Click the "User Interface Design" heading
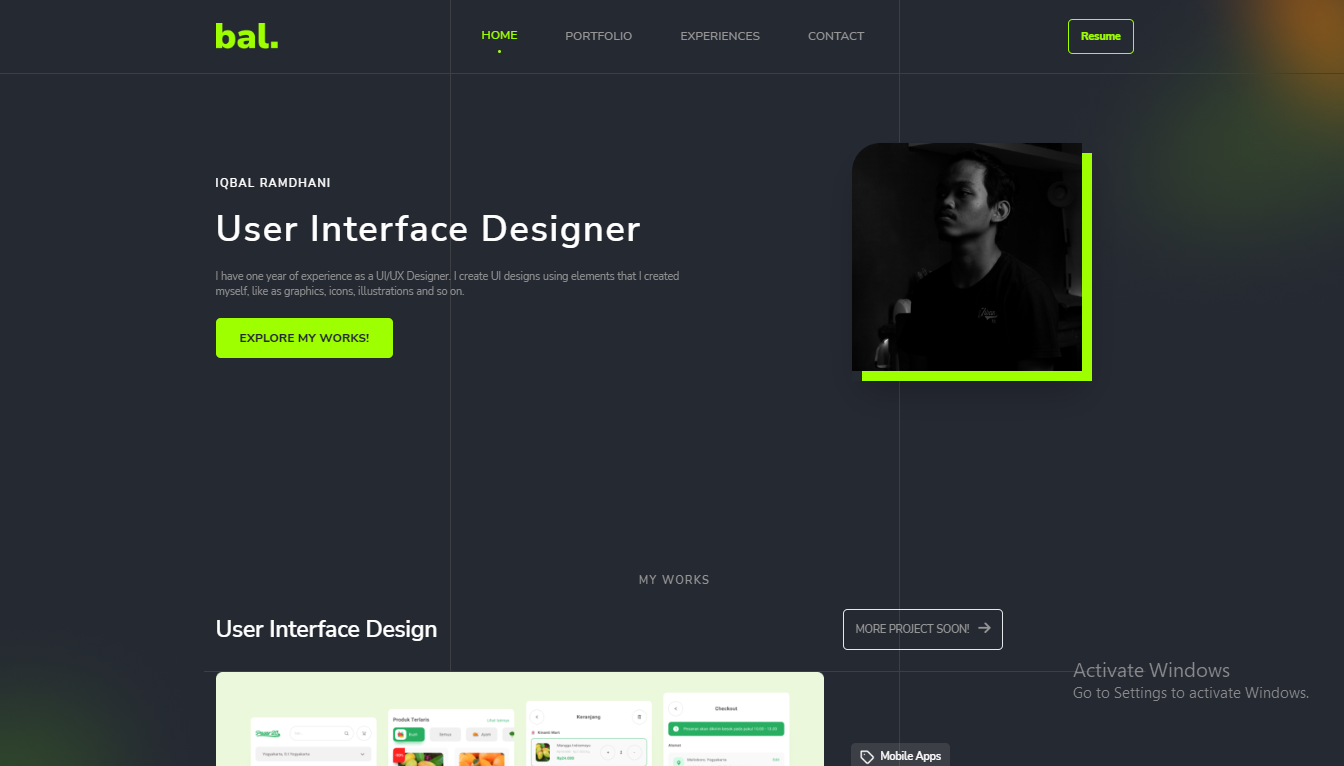Viewport: 1344px width, 766px height. coord(327,629)
